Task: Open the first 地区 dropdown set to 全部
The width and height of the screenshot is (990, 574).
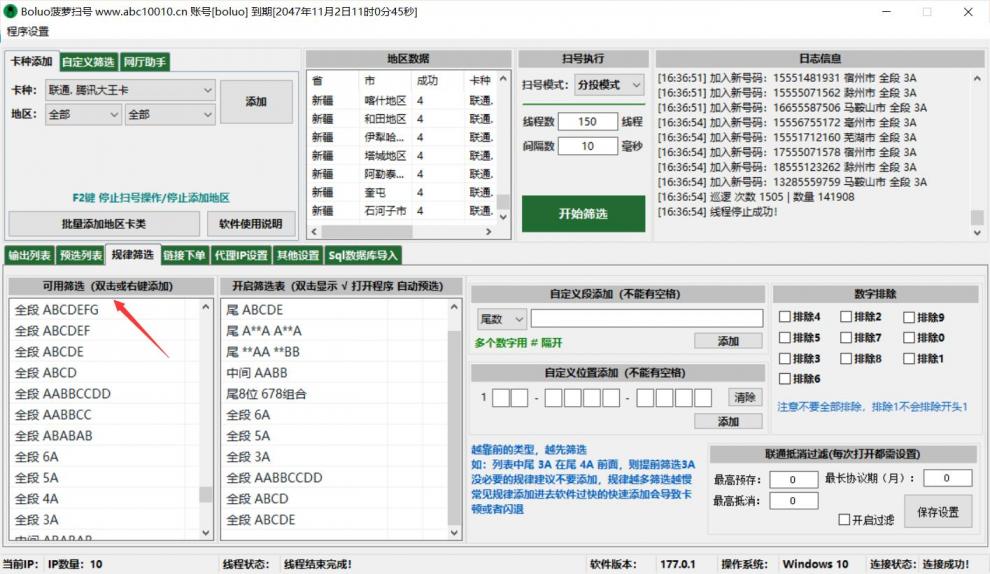Action: pos(83,114)
